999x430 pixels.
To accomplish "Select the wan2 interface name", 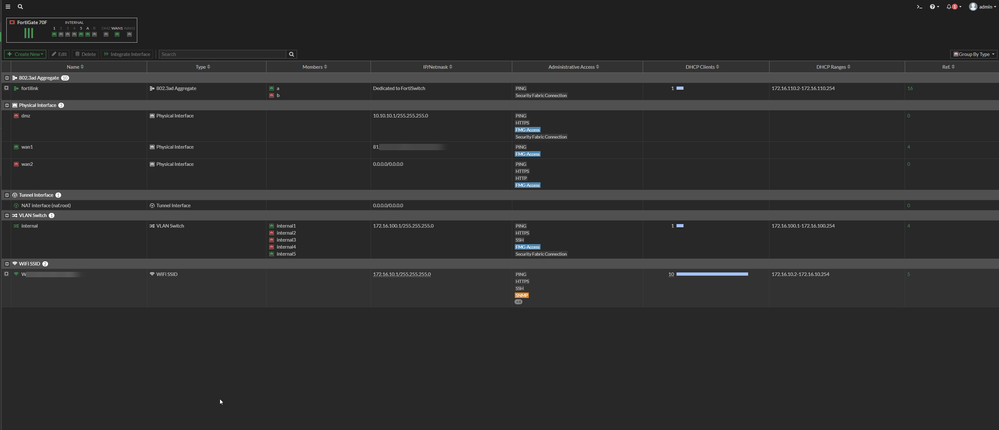I will pos(27,164).
